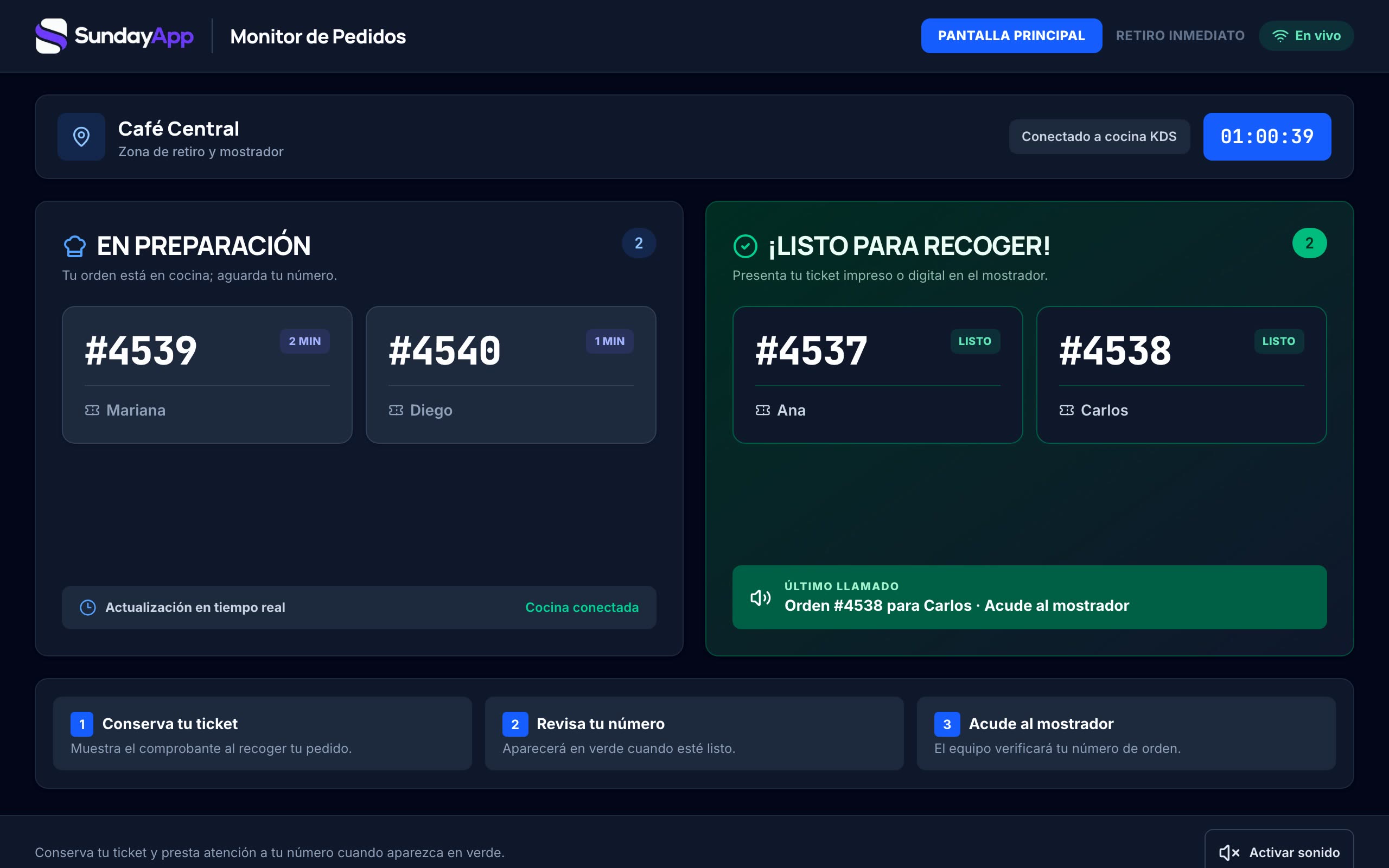Click the Acude al mostrador step heading
The height and width of the screenshot is (868, 1389).
(1041, 724)
